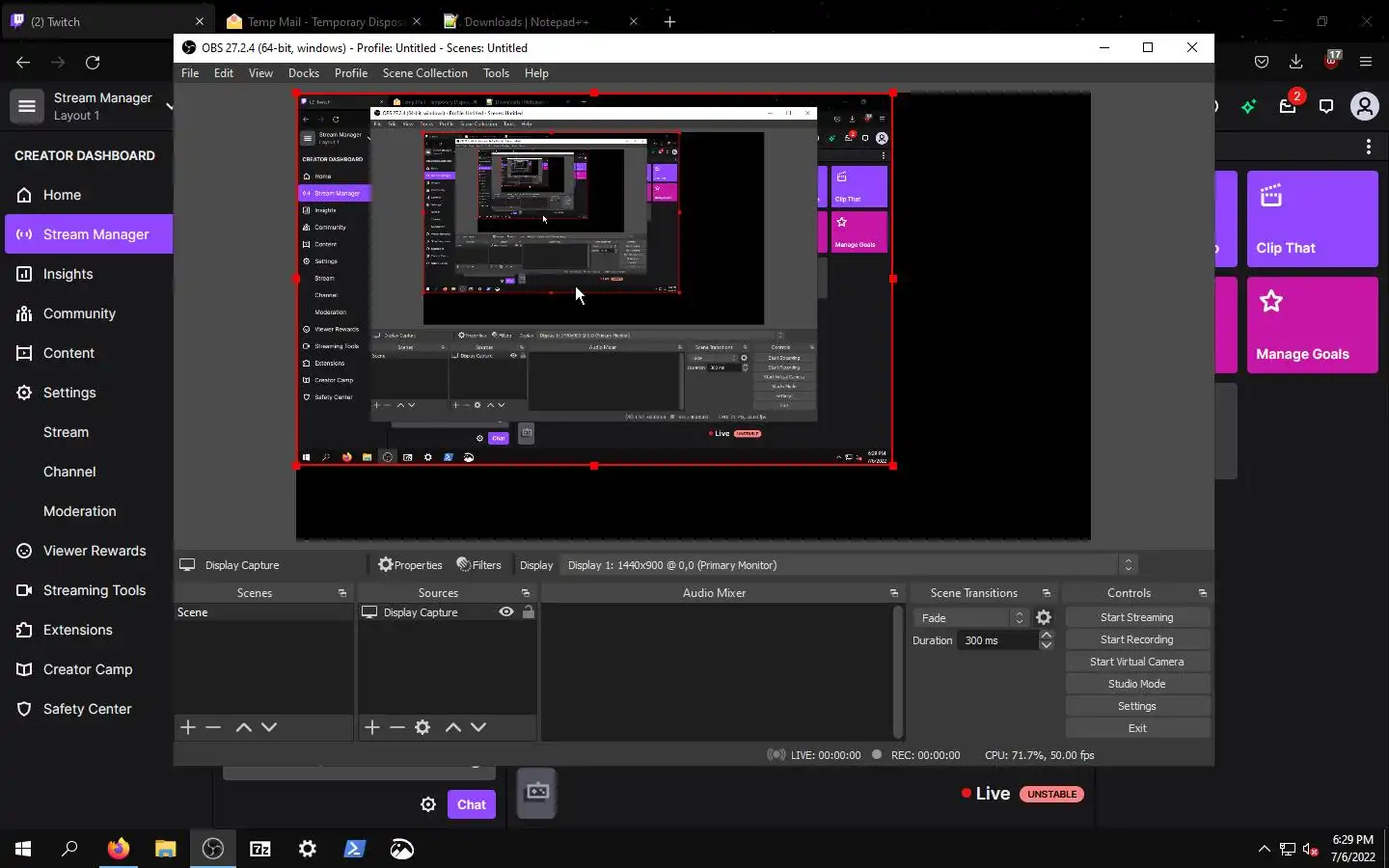Open transition properties gear icon
Viewport: 1389px width, 868px height.
point(1044,618)
